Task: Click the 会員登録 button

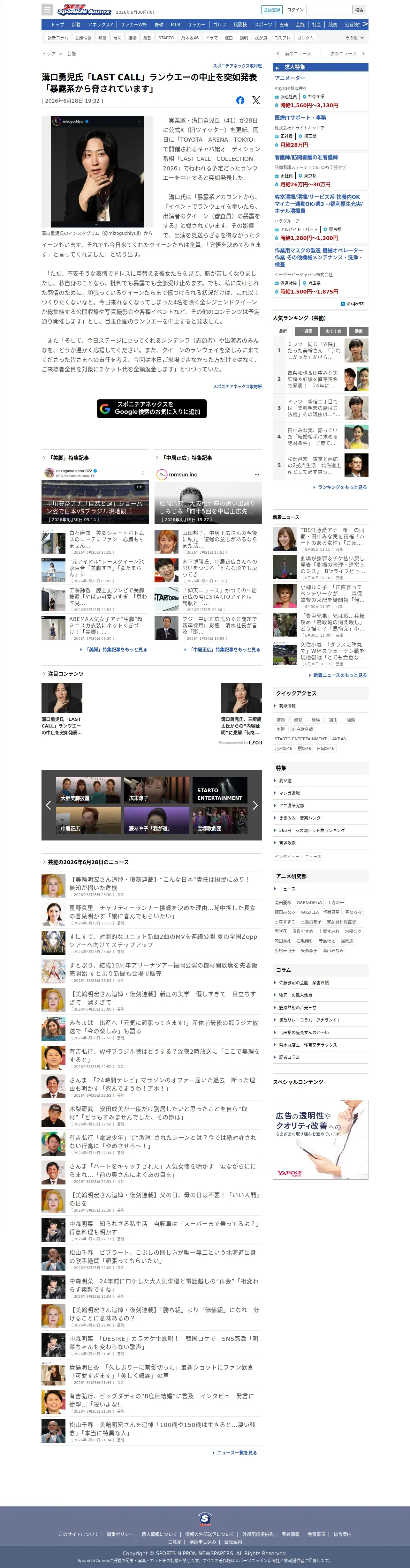Action: click(272, 10)
